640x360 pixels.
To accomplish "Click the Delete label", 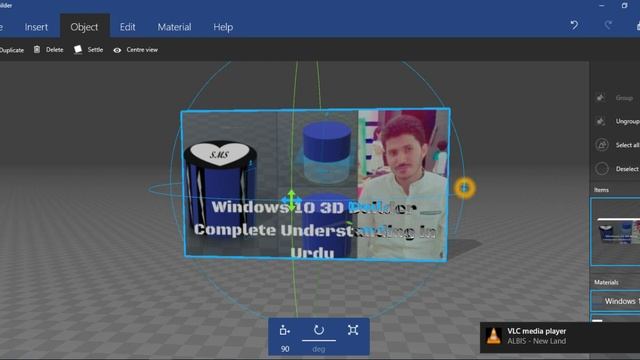I will [54, 49].
